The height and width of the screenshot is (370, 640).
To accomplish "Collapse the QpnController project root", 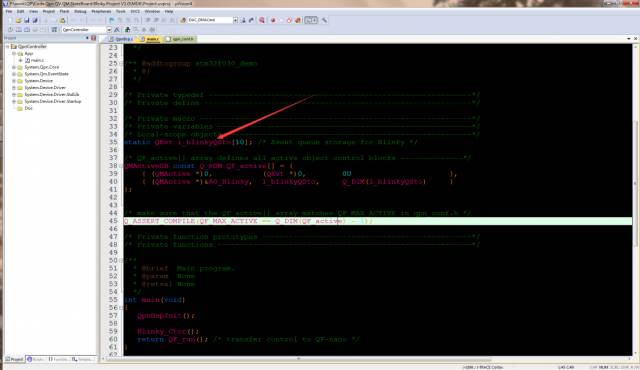I will pos(7,47).
